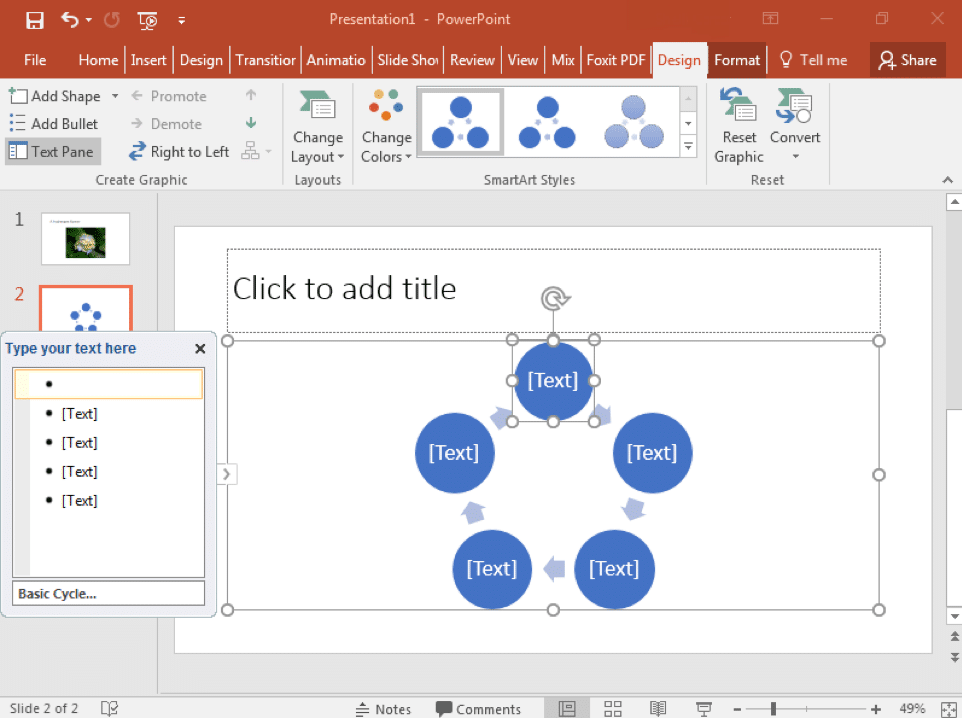Expand the Change Layout dropdown

(x=317, y=146)
